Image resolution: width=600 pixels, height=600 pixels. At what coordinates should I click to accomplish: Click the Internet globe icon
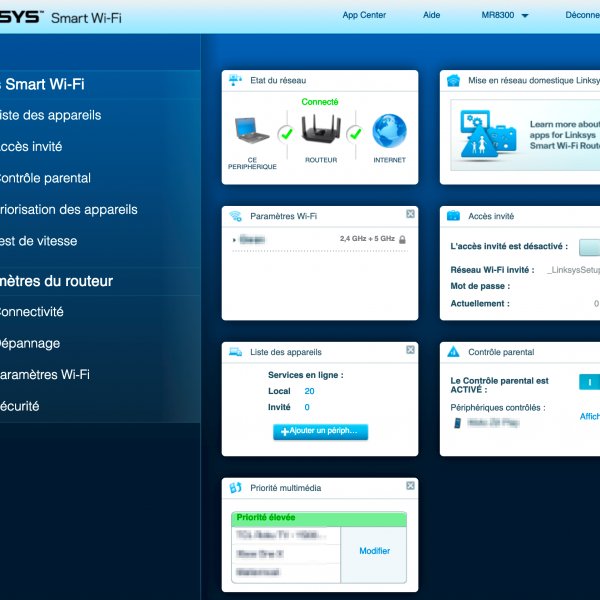click(389, 132)
